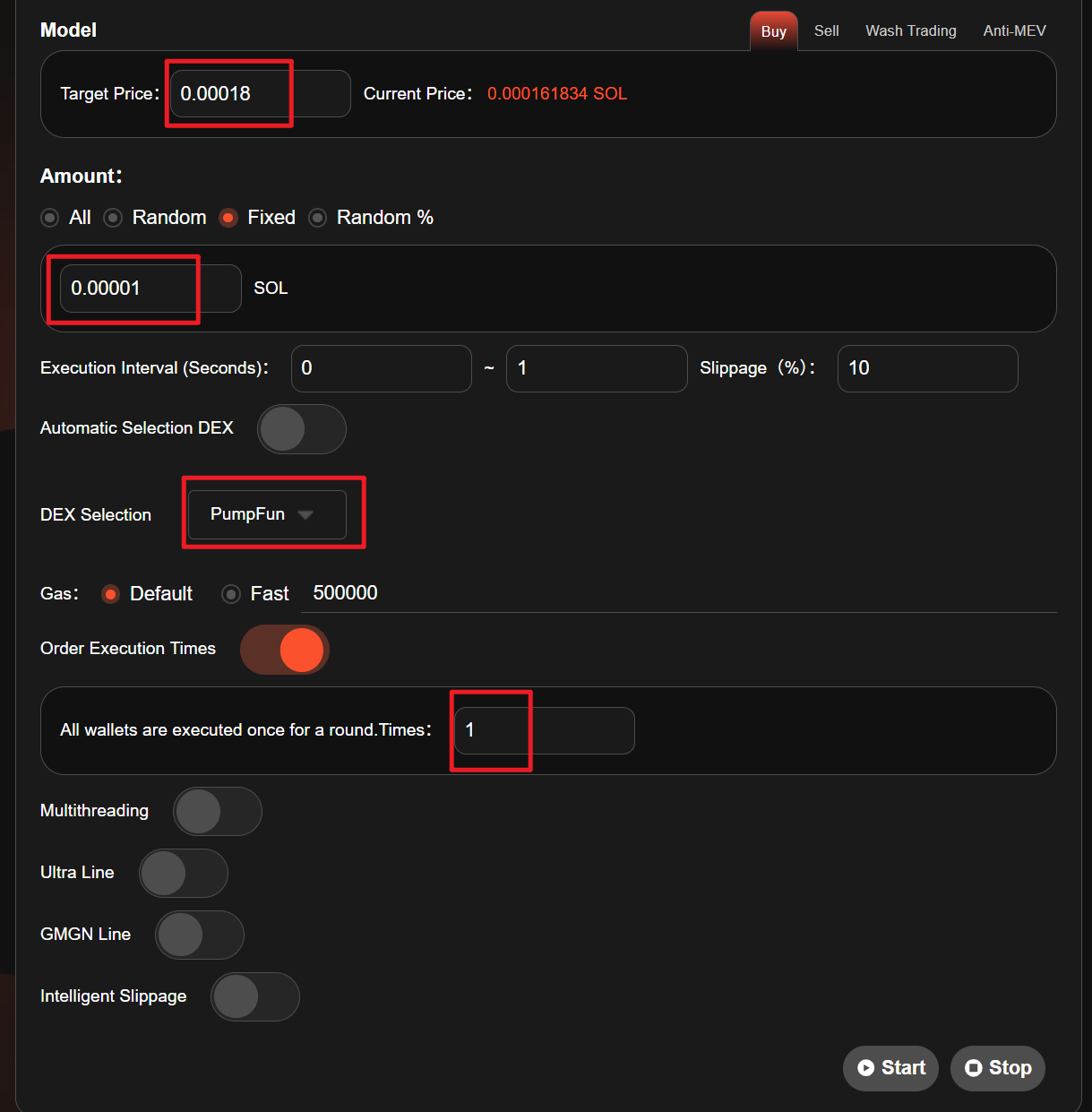Select the Anti-MEV tab
The image size is (1092, 1112).
(1014, 30)
